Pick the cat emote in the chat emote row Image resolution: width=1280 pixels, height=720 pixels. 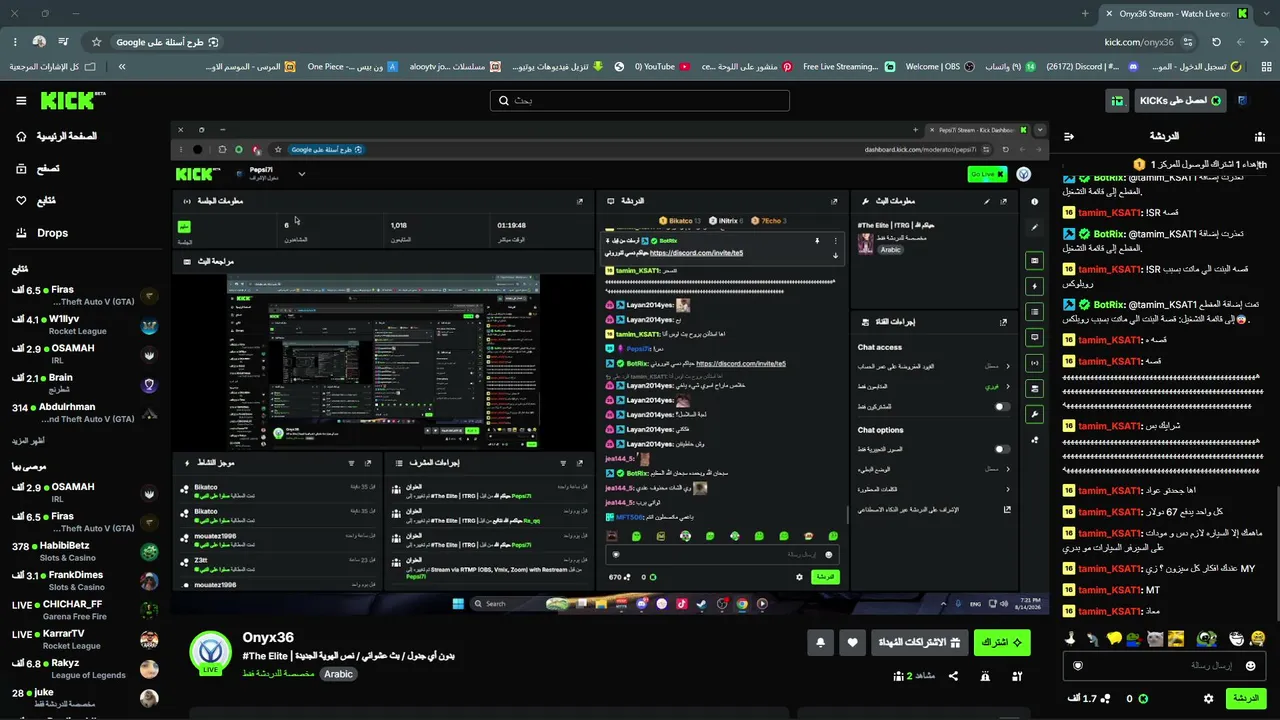1155,638
